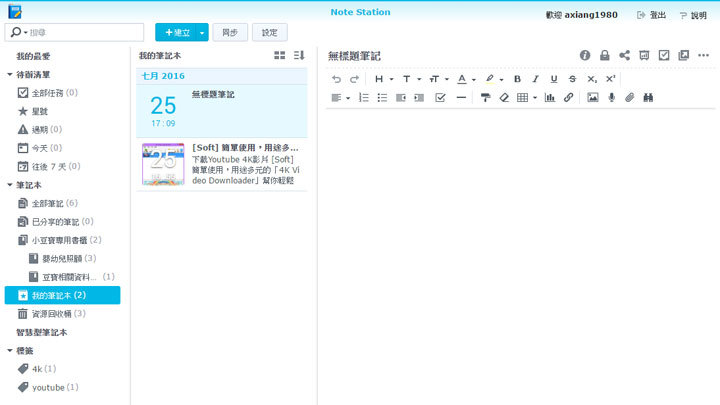Insert a checkbox into the note
This screenshot has width=720, height=405.
point(440,98)
